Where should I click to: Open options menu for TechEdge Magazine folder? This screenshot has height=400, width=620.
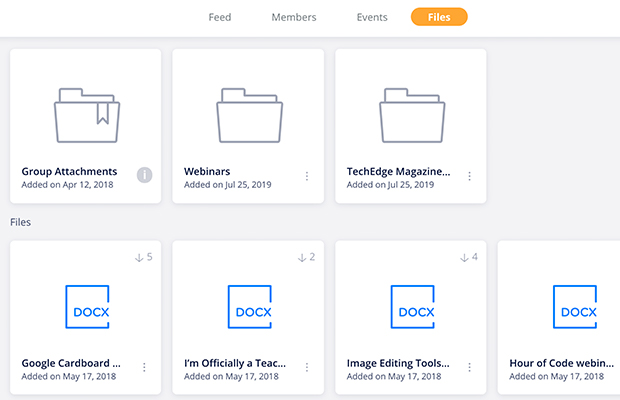[469, 176]
